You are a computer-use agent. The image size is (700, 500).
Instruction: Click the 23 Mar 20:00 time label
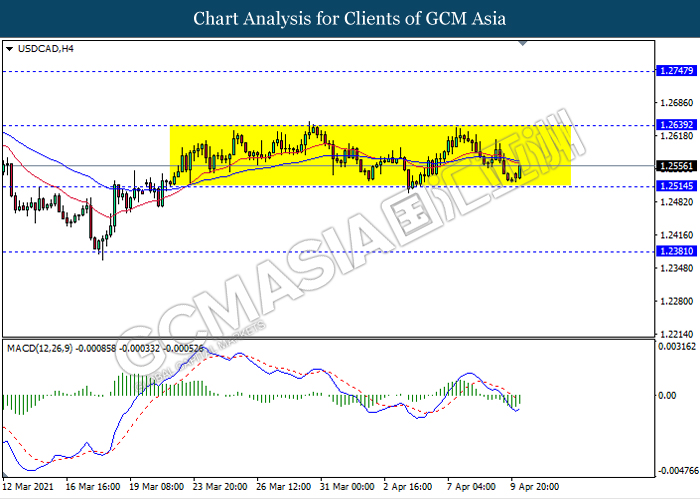(220, 487)
